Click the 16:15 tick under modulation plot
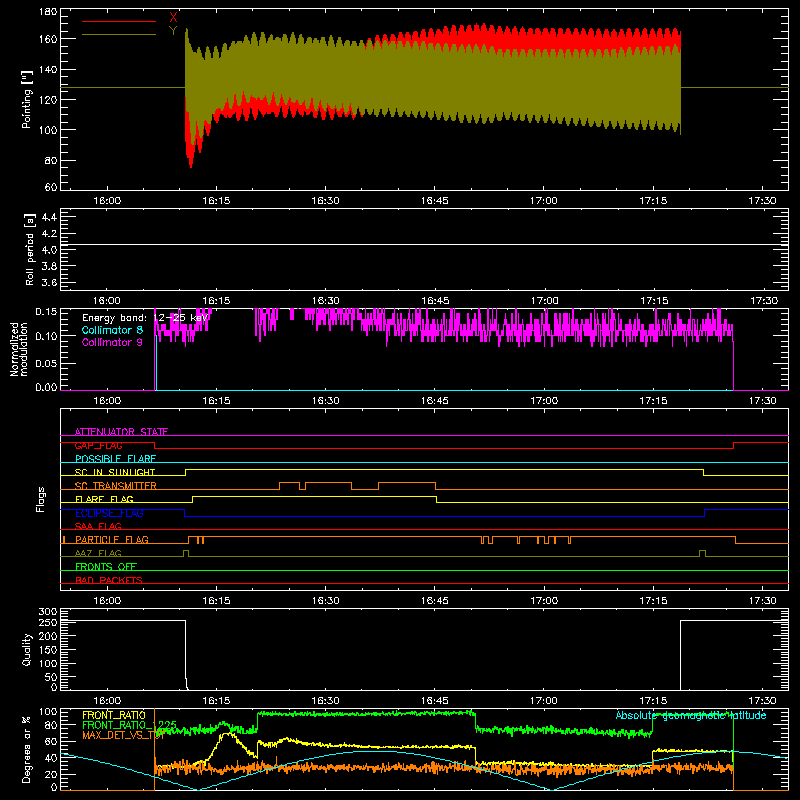 (x=216, y=401)
